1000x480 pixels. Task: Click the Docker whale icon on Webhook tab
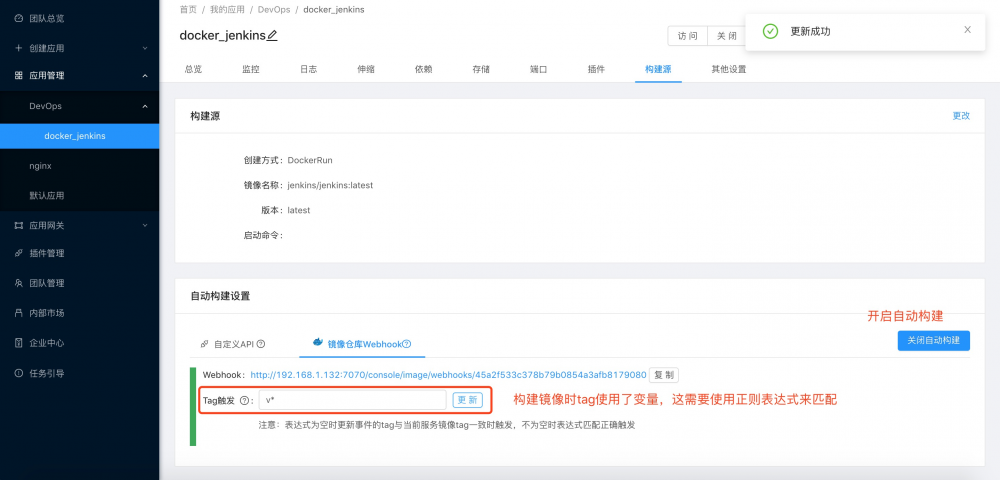[318, 342]
